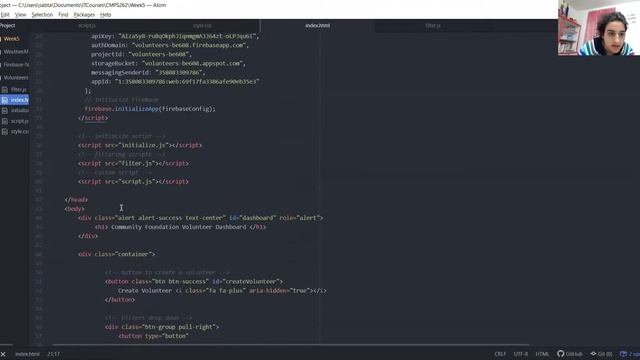Open the GitHub panel from status bar
Image resolution: width=640 pixels, height=360 pixels.
click(570, 354)
